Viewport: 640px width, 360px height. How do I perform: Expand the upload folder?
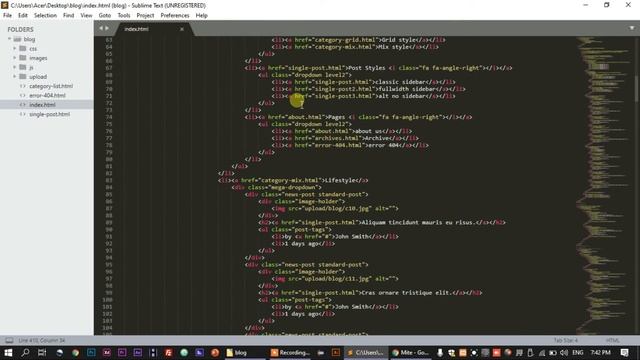[14, 77]
